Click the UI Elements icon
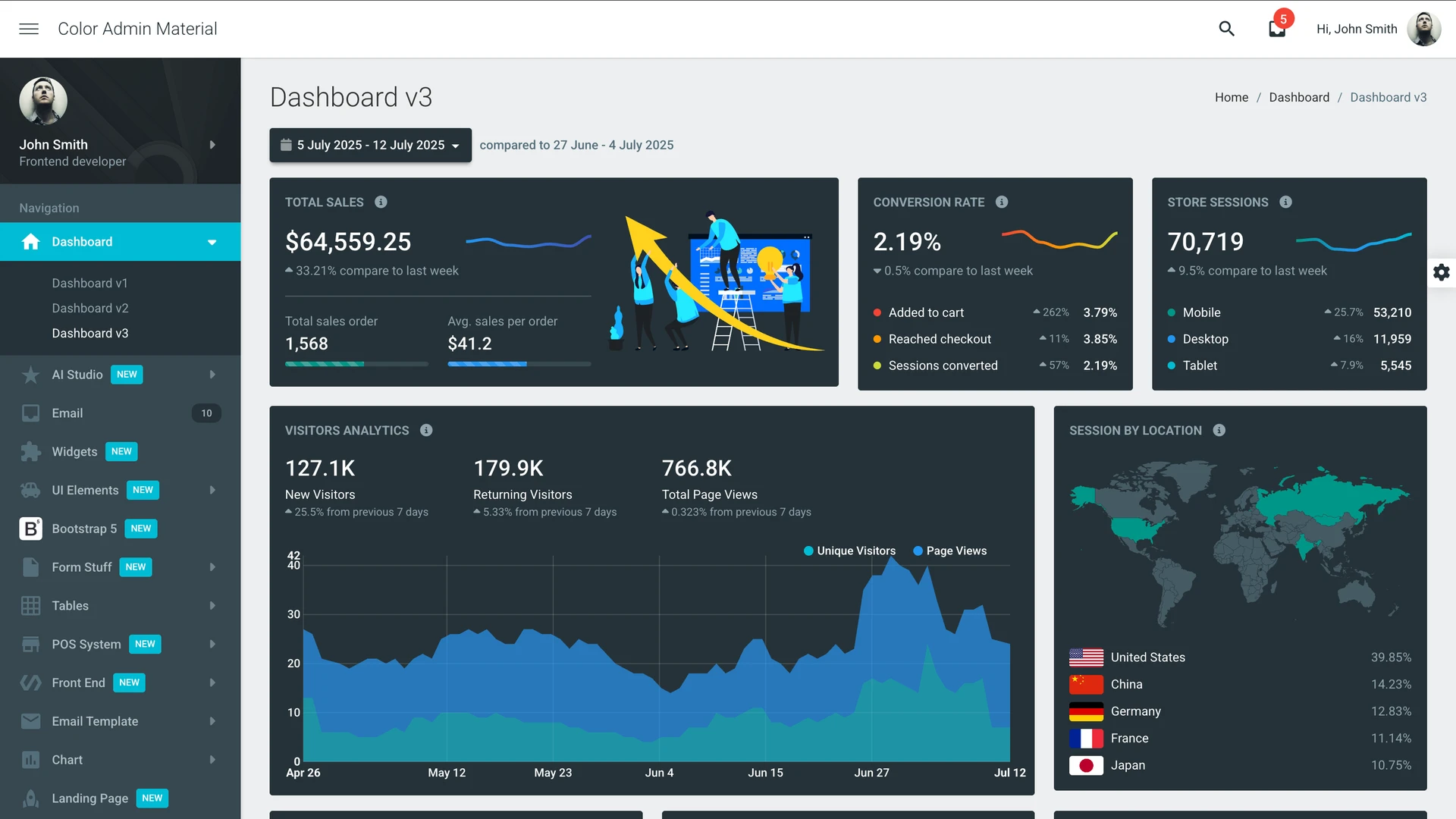1456x819 pixels. [x=30, y=491]
